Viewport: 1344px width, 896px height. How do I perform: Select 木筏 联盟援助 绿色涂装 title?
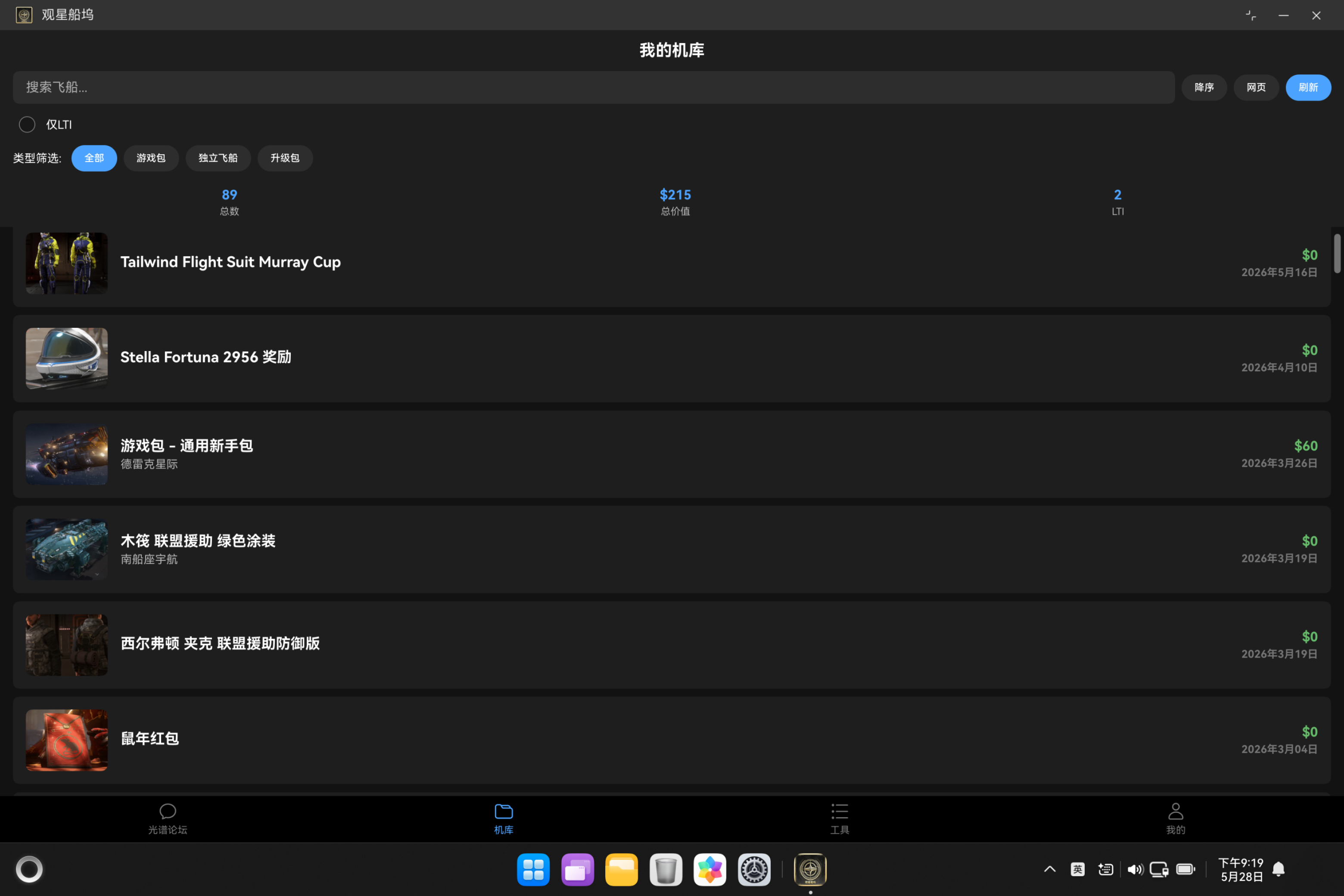pyautogui.click(x=198, y=541)
